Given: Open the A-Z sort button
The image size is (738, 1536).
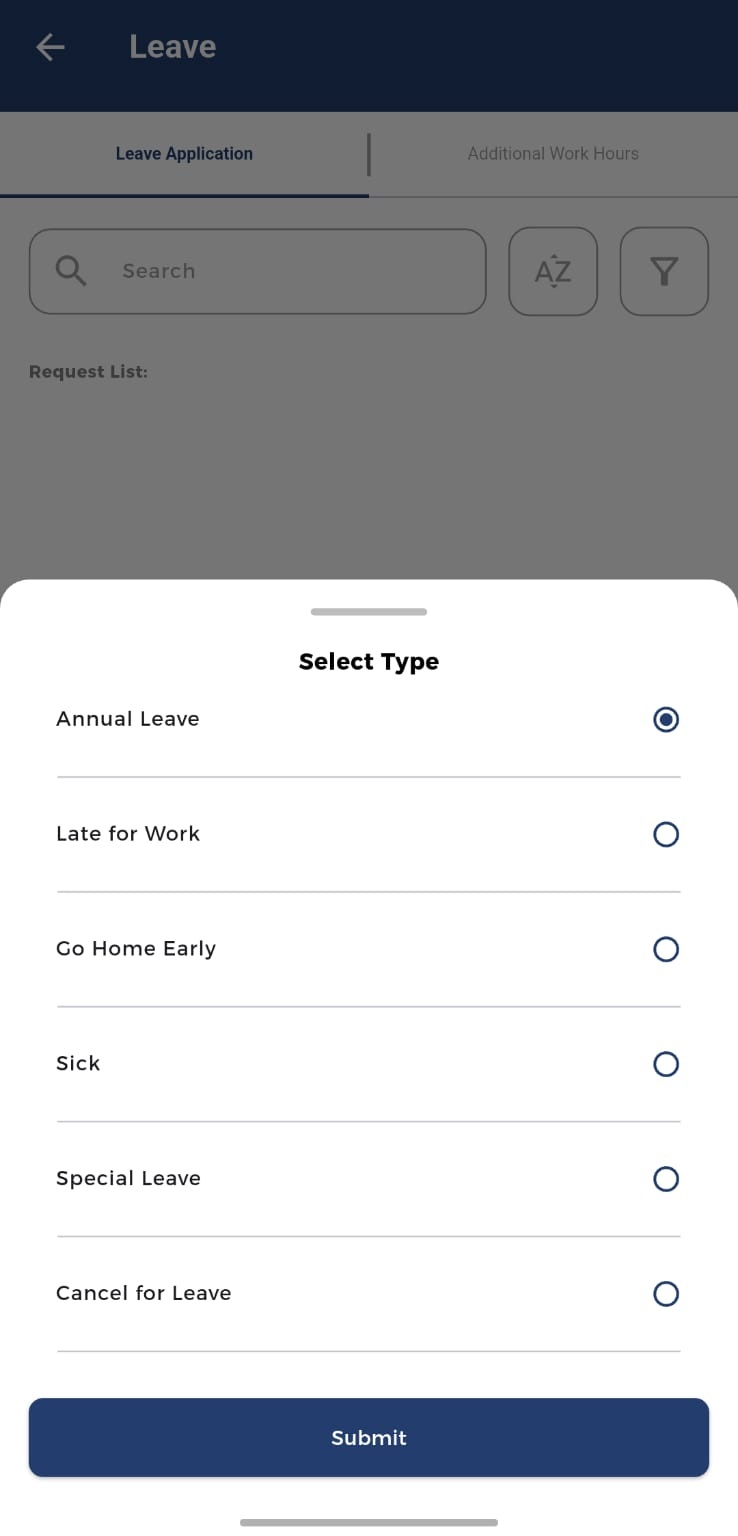Looking at the screenshot, I should (x=553, y=271).
